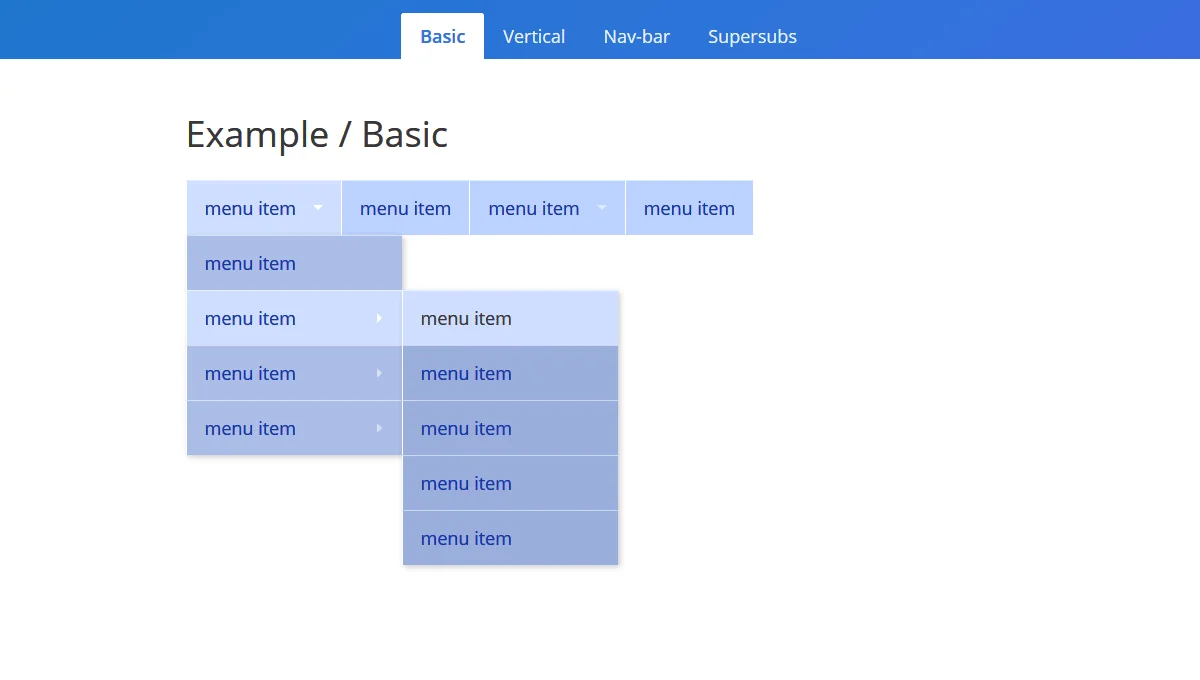The height and width of the screenshot is (680, 1200).
Task: Click the Example / Basic heading
Action: click(317, 134)
